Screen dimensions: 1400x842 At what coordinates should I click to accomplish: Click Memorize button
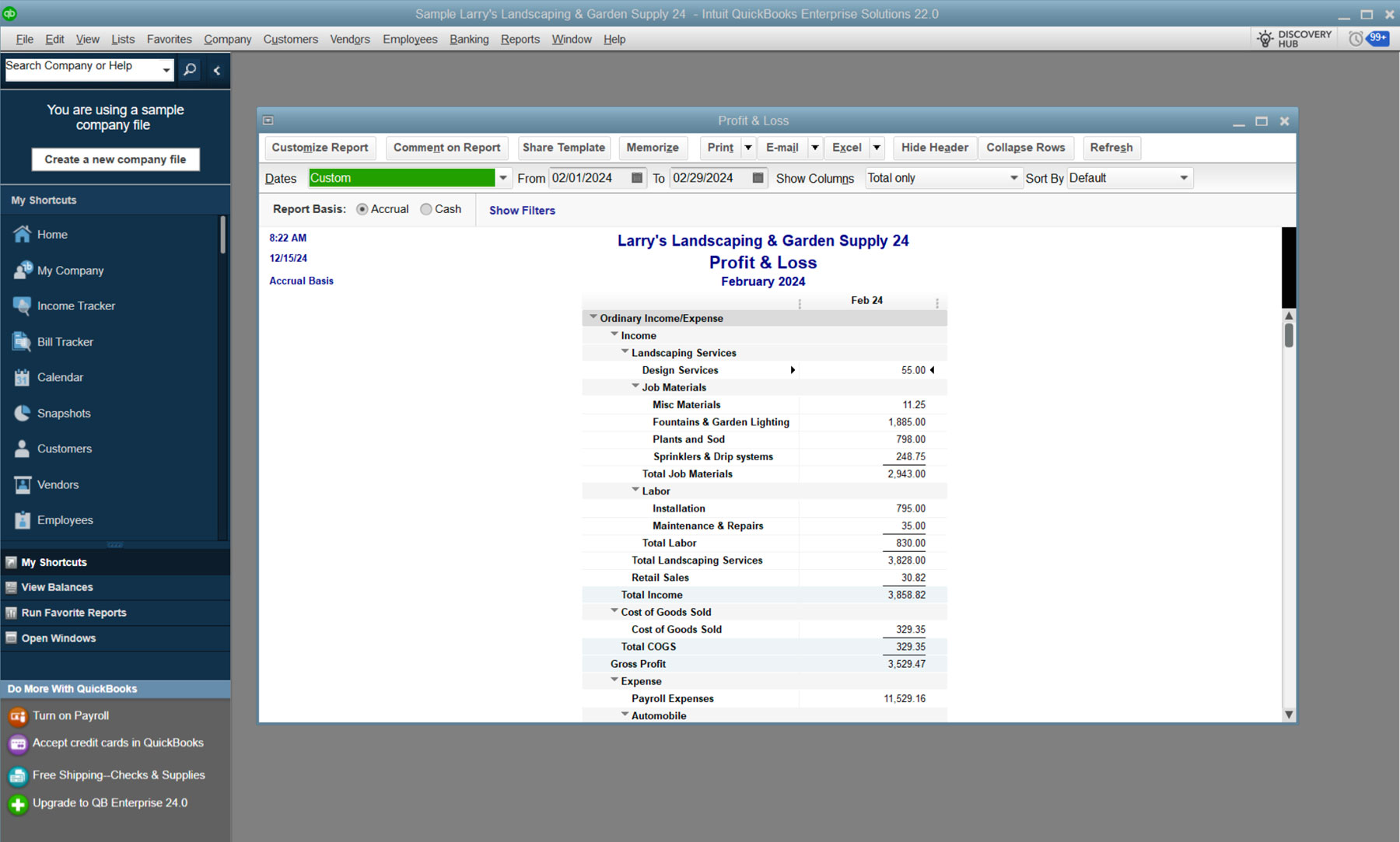coord(653,148)
